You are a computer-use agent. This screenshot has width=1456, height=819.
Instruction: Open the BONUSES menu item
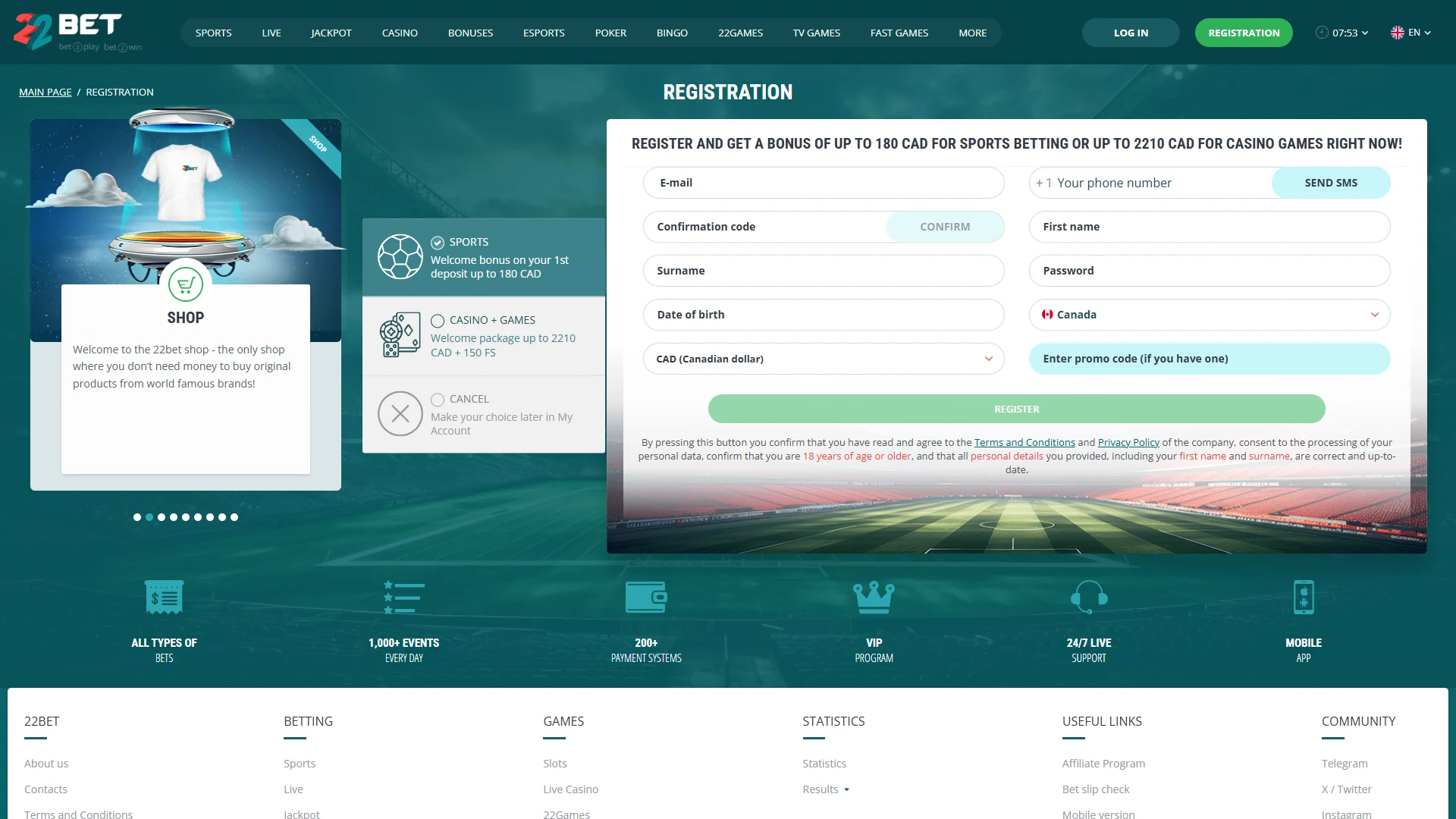point(470,33)
